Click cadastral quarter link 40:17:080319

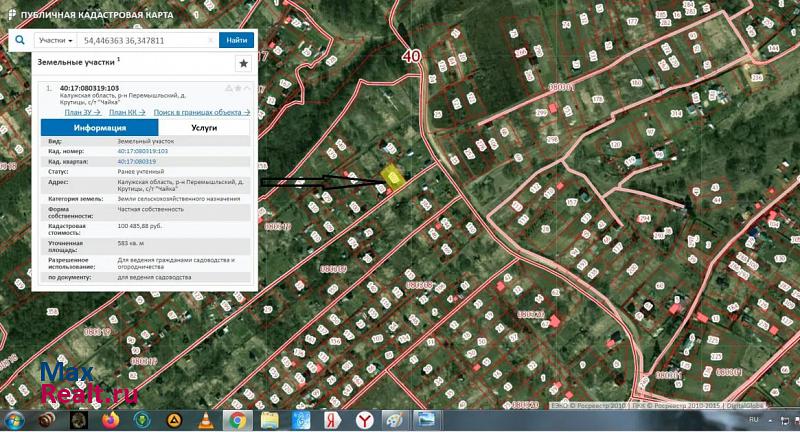(136, 161)
